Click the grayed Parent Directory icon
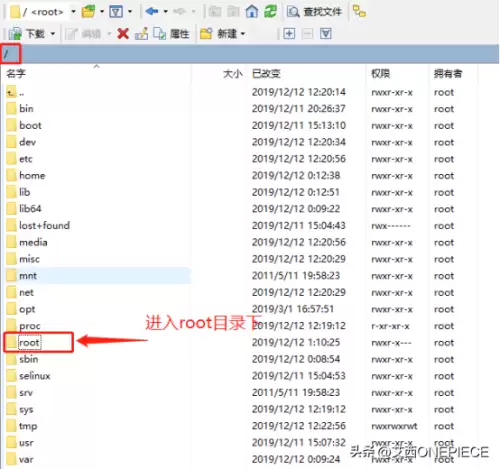This screenshot has width=500, height=469. 215,12
